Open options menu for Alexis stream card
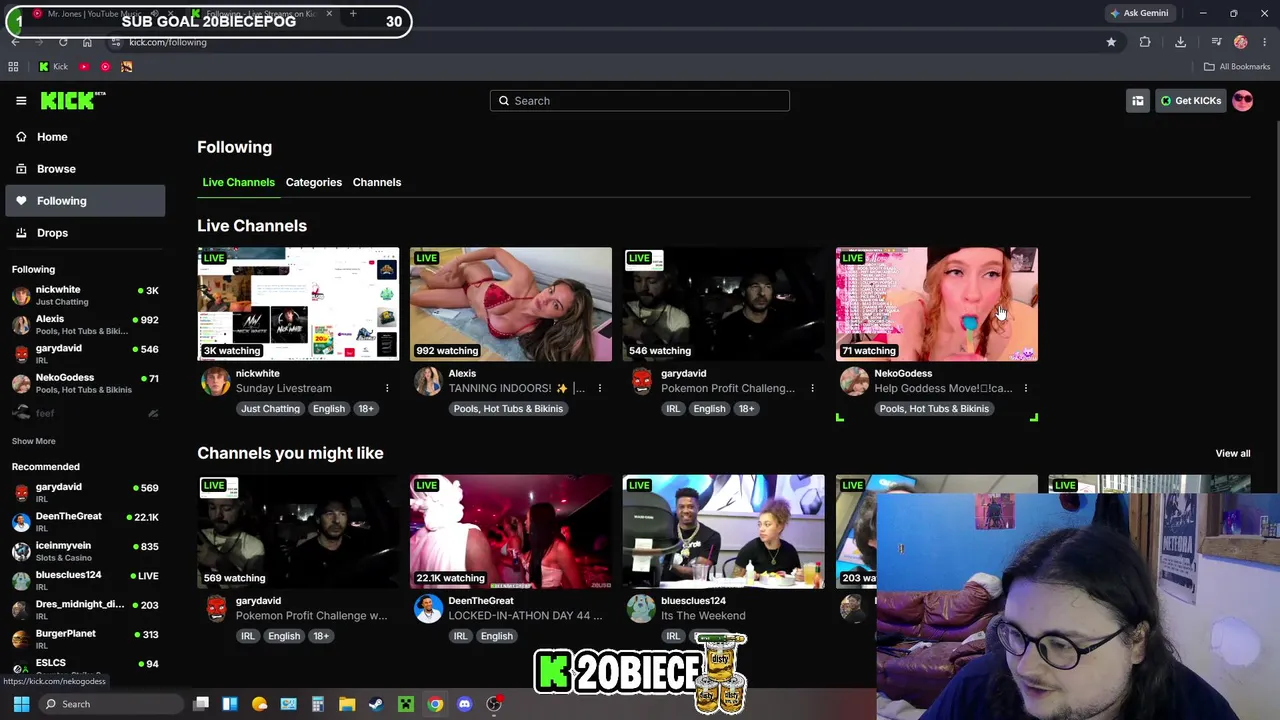Screen dimensions: 1280x720 click(x=600, y=388)
